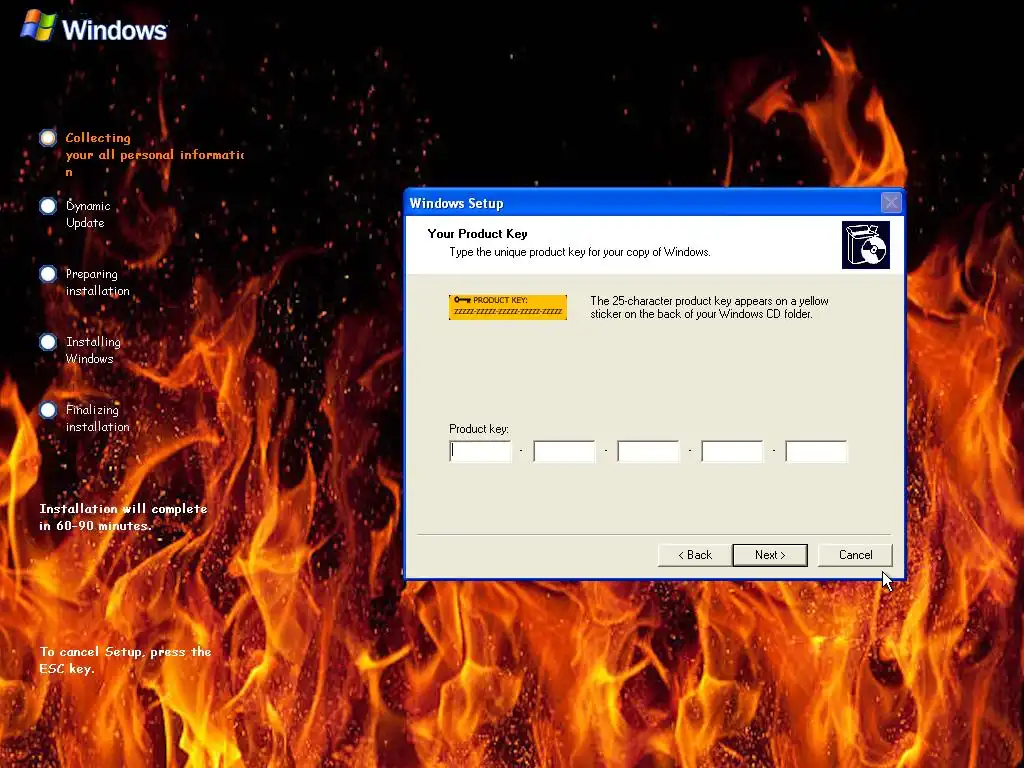Screen dimensions: 1024x768
Task: Click the Next button
Action: tap(770, 555)
